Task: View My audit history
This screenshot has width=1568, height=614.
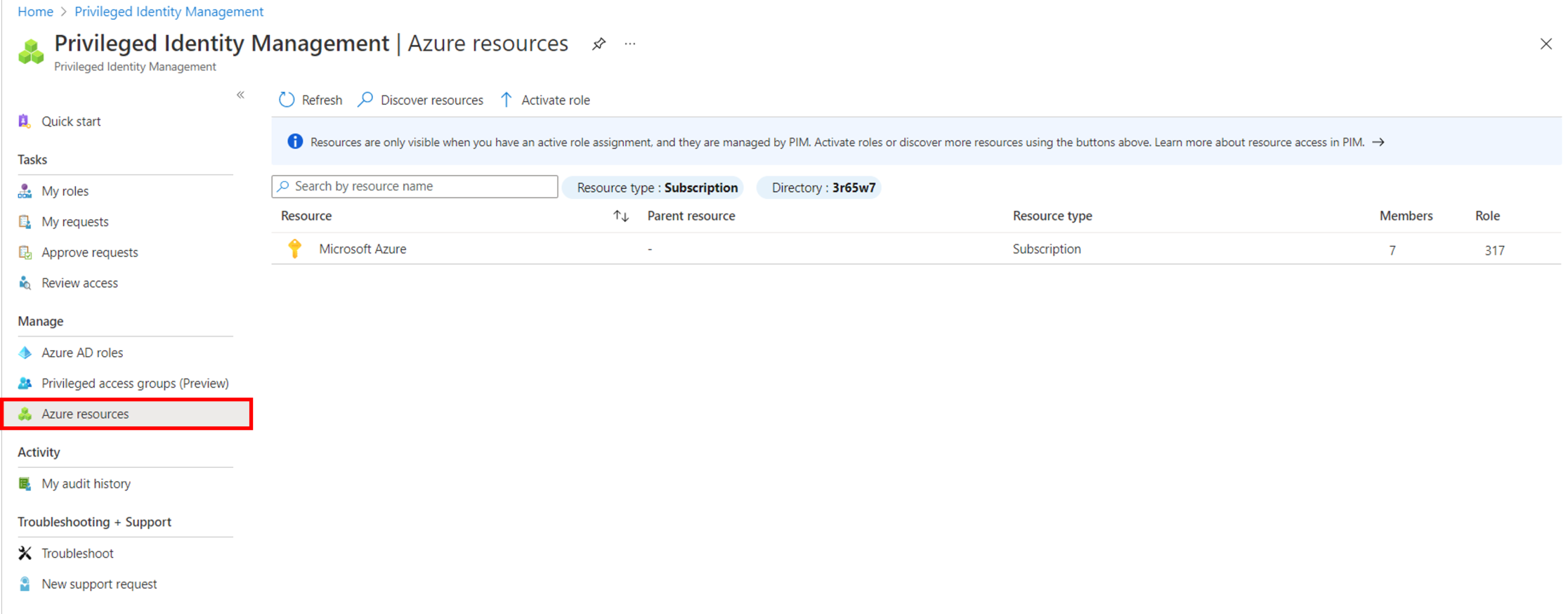Action: [x=86, y=484]
